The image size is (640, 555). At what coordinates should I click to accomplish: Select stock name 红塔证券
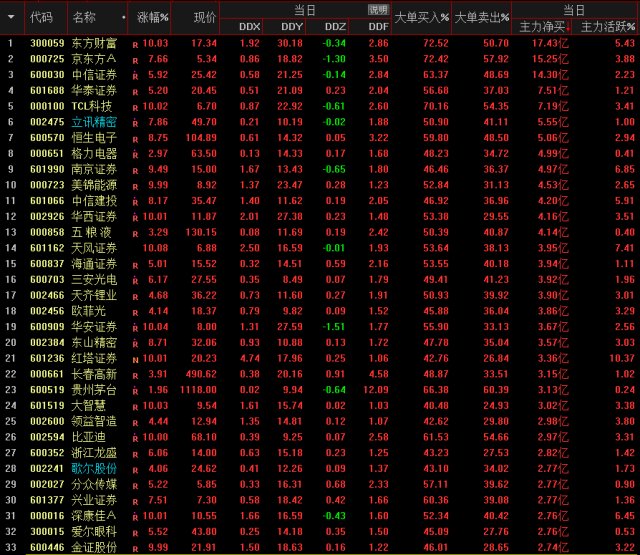pyautogui.click(x=94, y=358)
